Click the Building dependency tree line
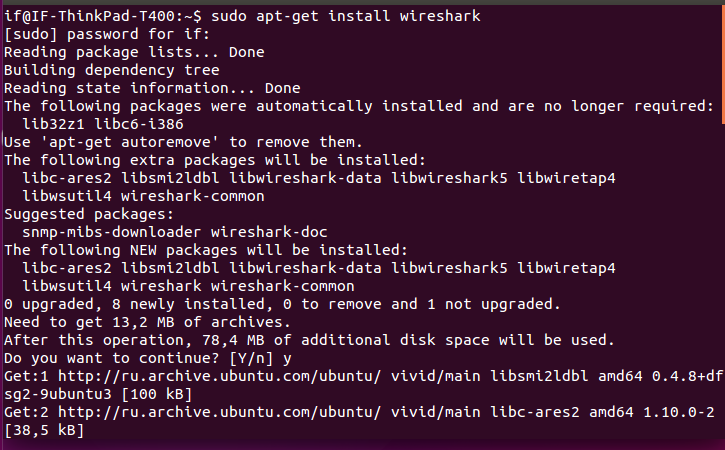725x450 pixels. [x=111, y=70]
